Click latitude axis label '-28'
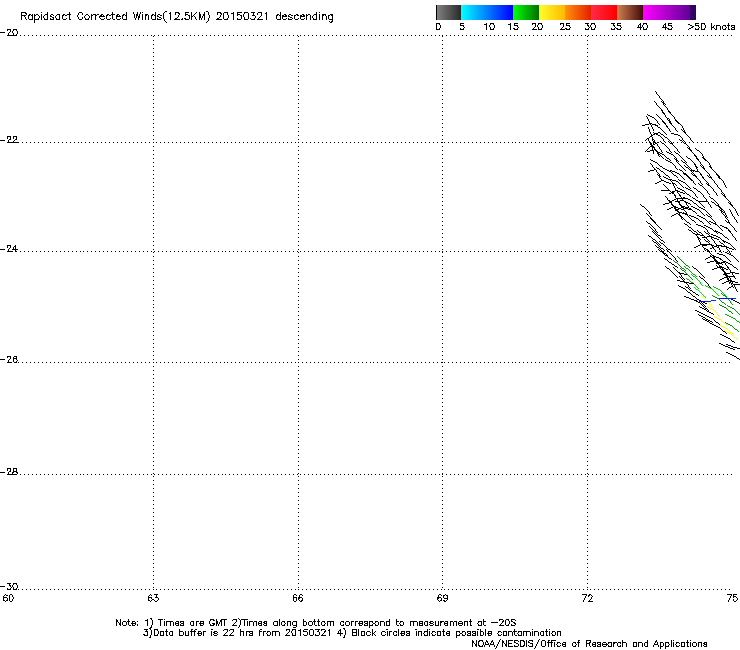The image size is (740, 650). click(9, 472)
